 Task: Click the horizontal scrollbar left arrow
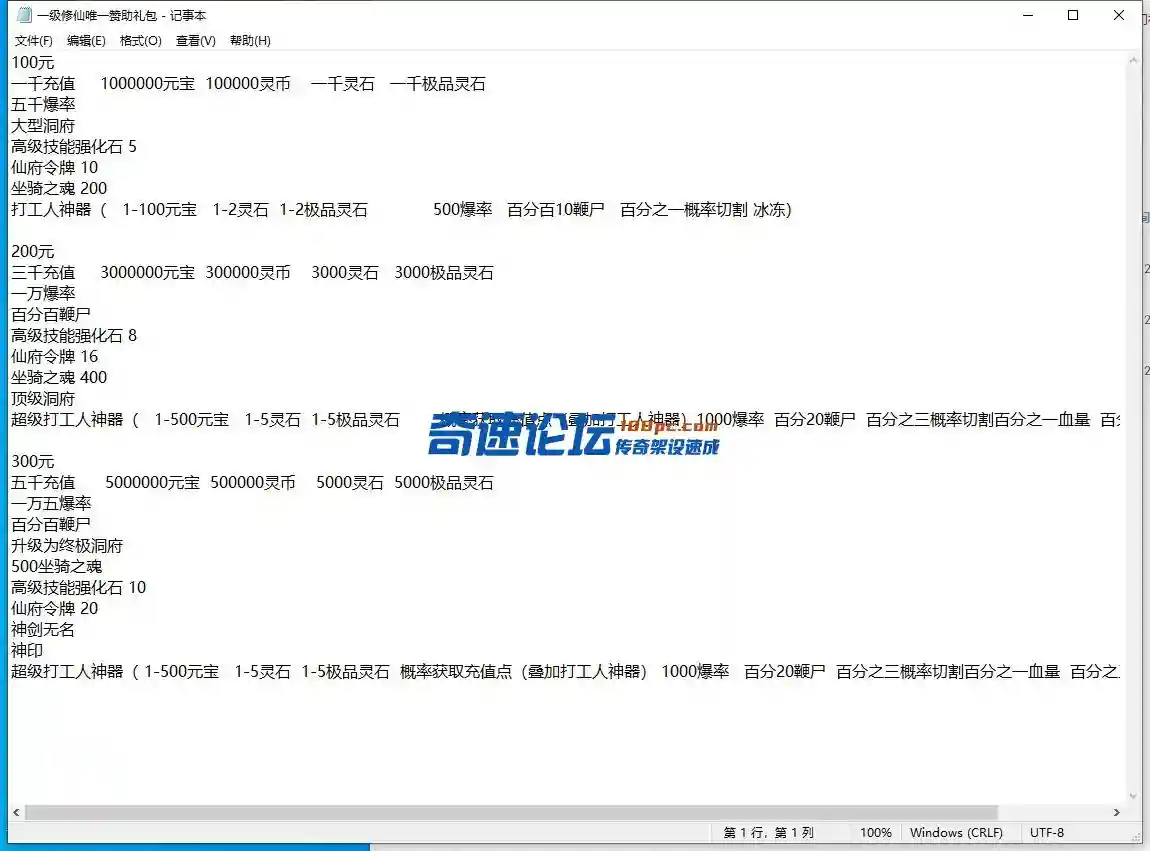[x=16, y=812]
